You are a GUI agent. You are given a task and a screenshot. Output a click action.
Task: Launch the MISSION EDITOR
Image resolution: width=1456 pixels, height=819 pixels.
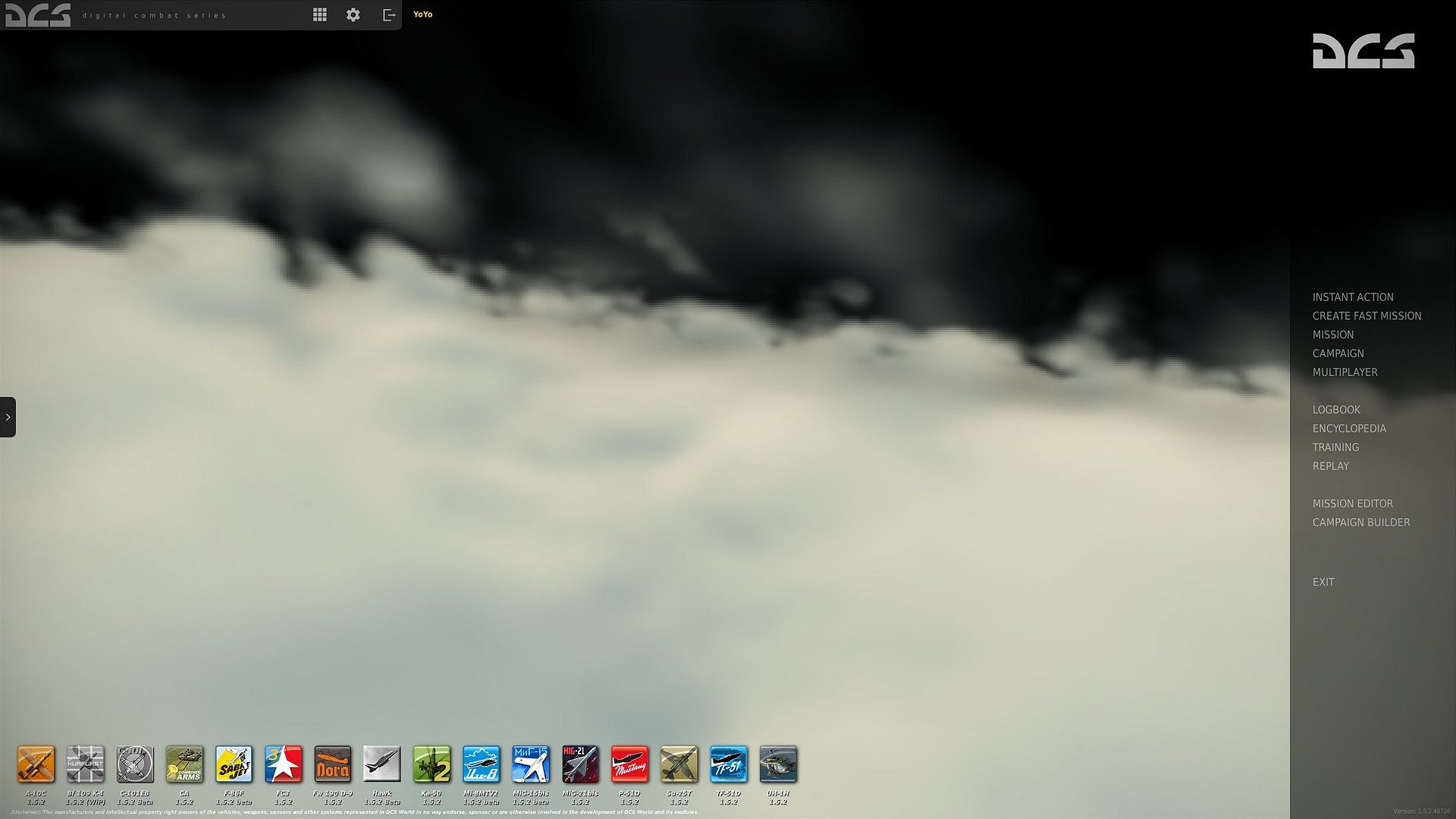(x=1352, y=504)
